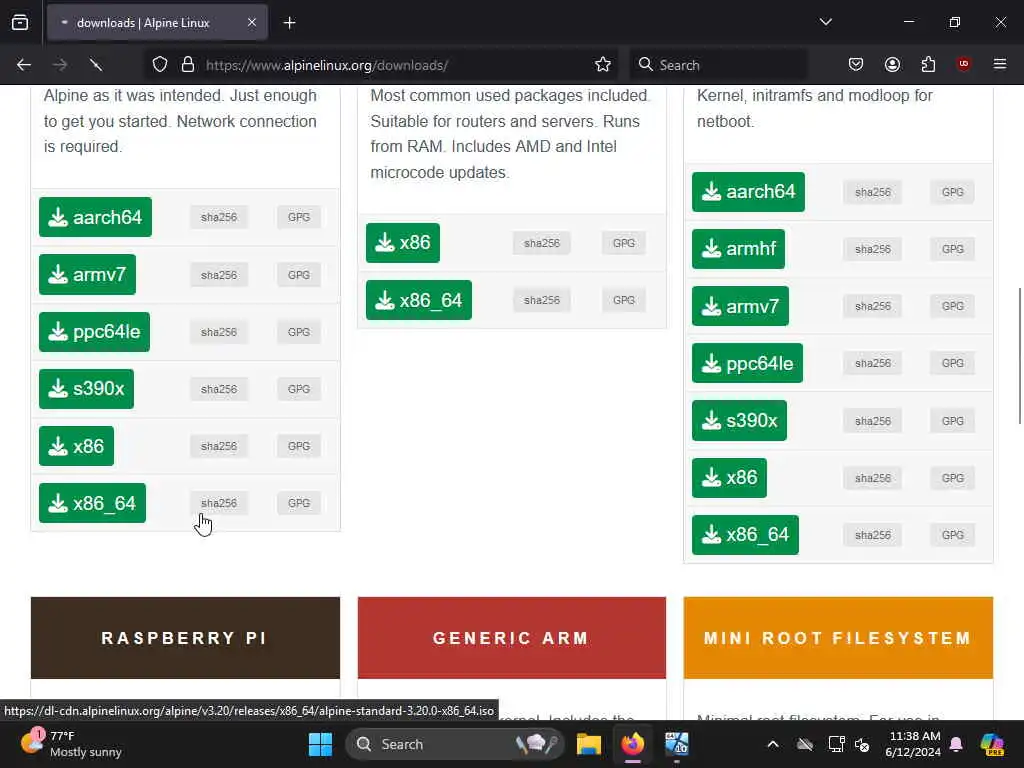Image resolution: width=1024 pixels, height=768 pixels.
Task: Open muted volume tray icon
Action: pos(862,744)
